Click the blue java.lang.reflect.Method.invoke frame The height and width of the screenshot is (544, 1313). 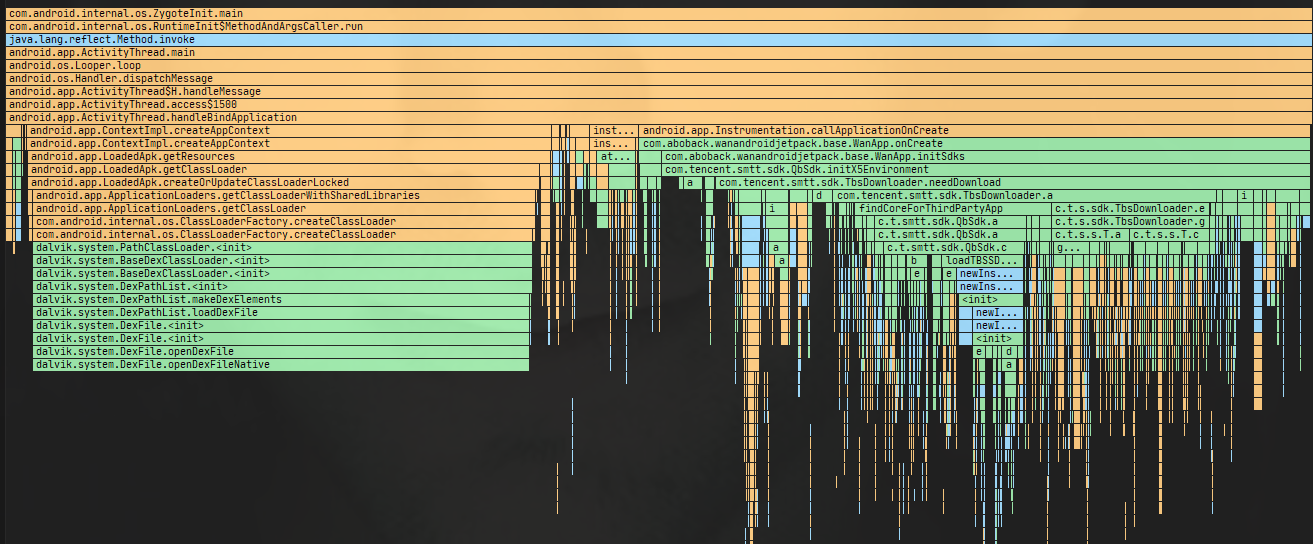pos(400,39)
